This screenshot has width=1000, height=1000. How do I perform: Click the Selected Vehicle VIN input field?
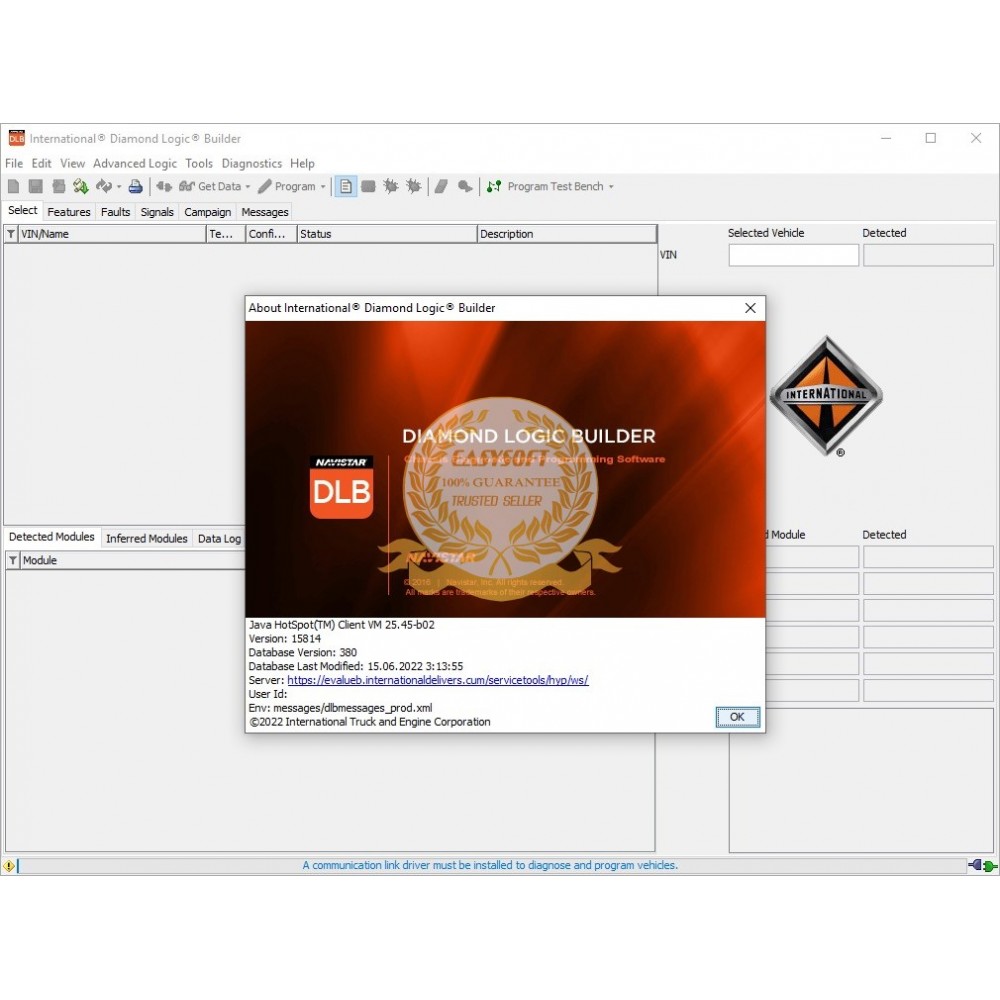point(793,255)
